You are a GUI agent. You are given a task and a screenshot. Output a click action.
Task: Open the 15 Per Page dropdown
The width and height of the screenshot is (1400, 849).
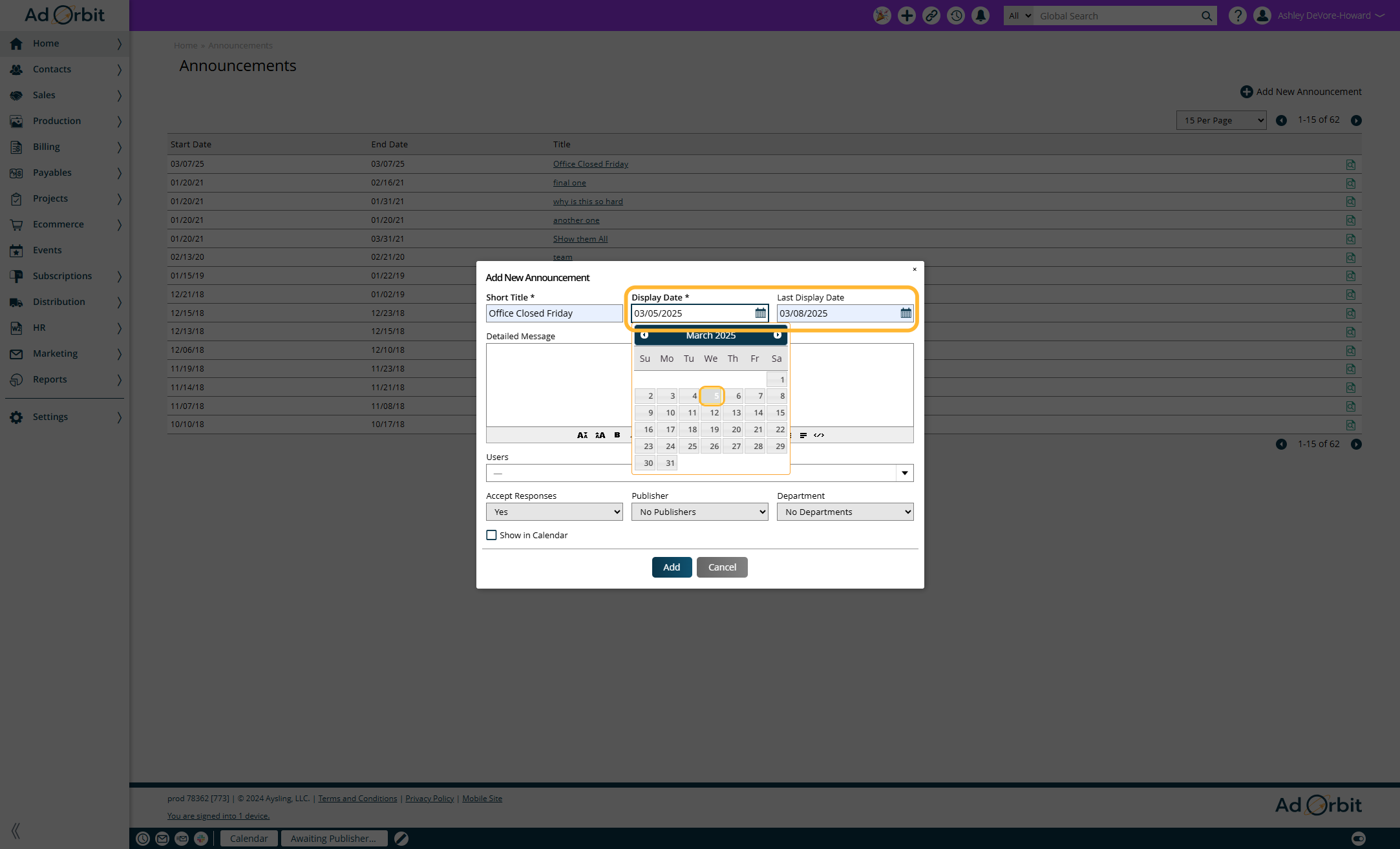[1221, 120]
